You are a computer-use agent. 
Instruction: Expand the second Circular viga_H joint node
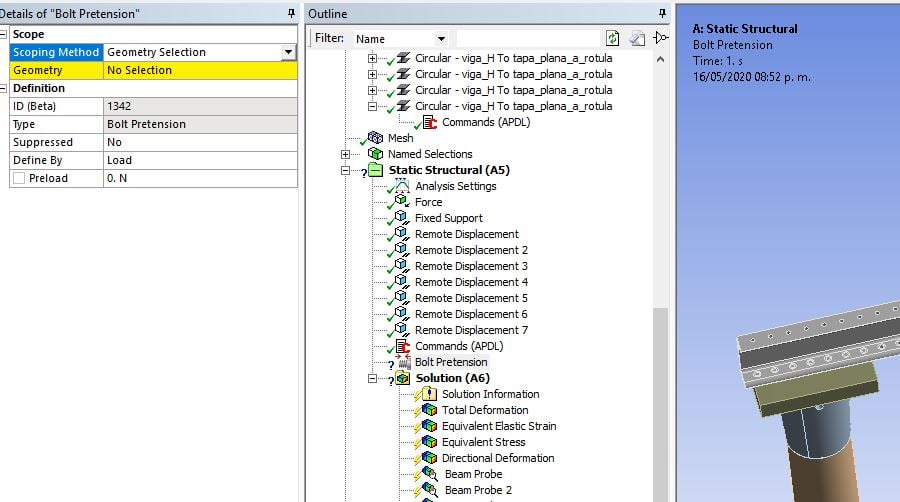pyautogui.click(x=373, y=74)
